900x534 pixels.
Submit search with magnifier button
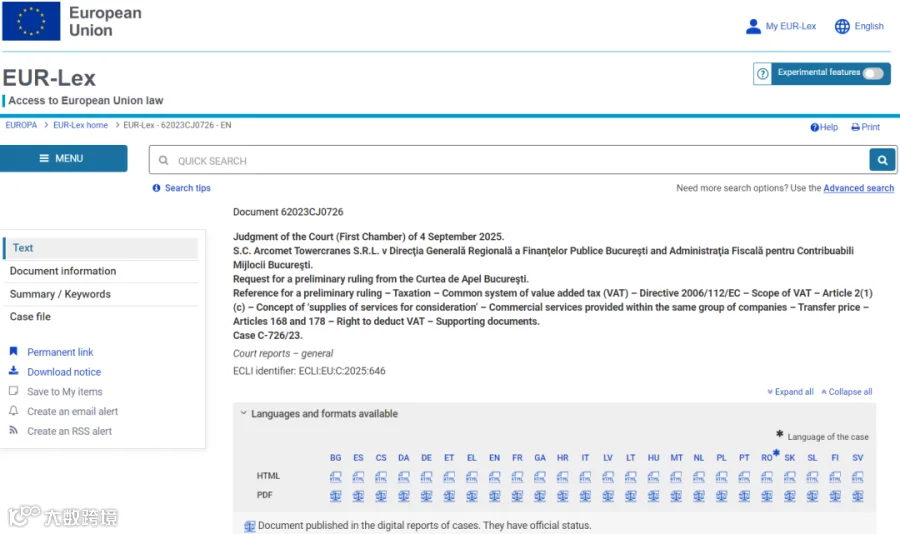(x=882, y=160)
